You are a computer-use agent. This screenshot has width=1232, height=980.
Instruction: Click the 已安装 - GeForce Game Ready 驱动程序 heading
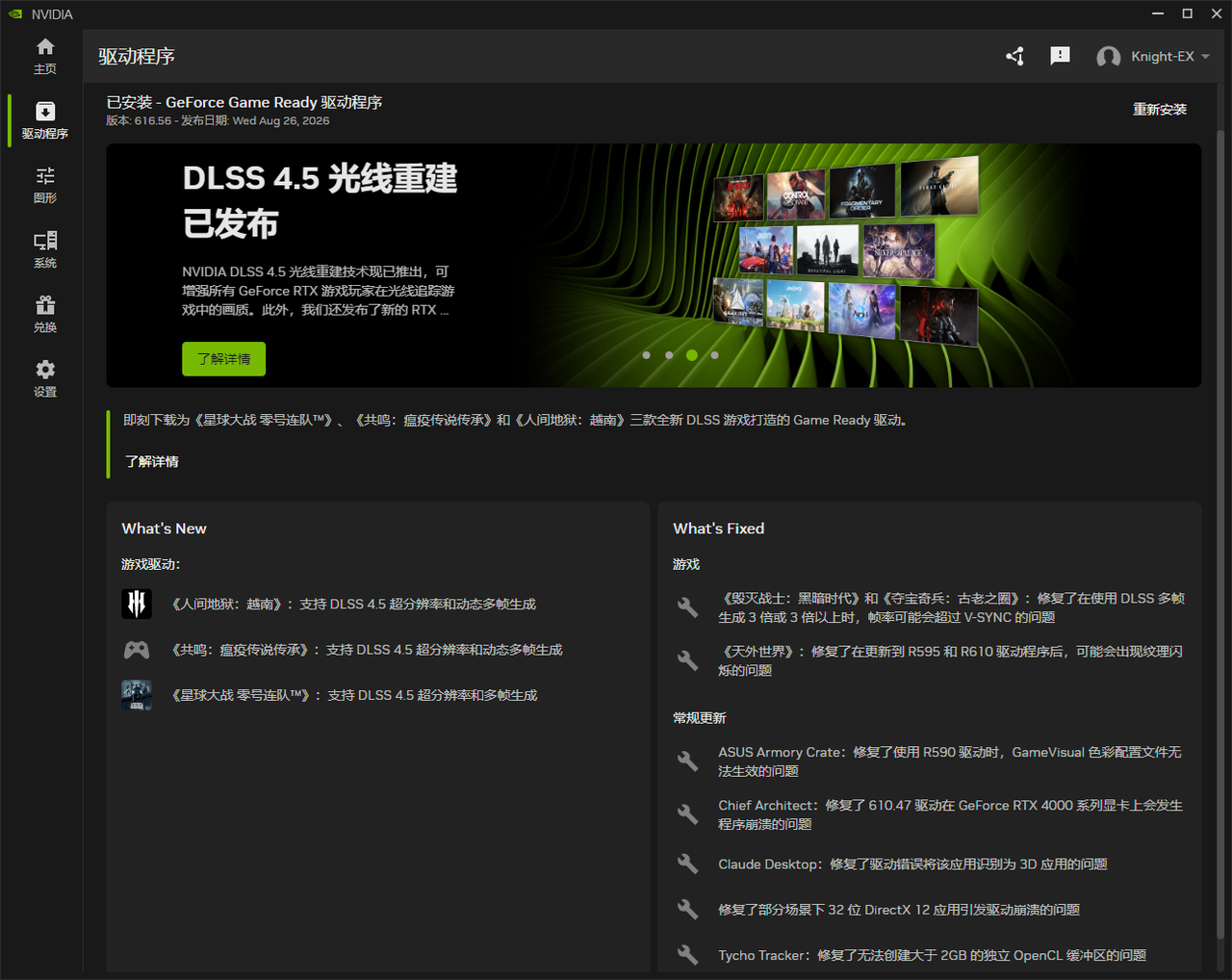(x=244, y=102)
